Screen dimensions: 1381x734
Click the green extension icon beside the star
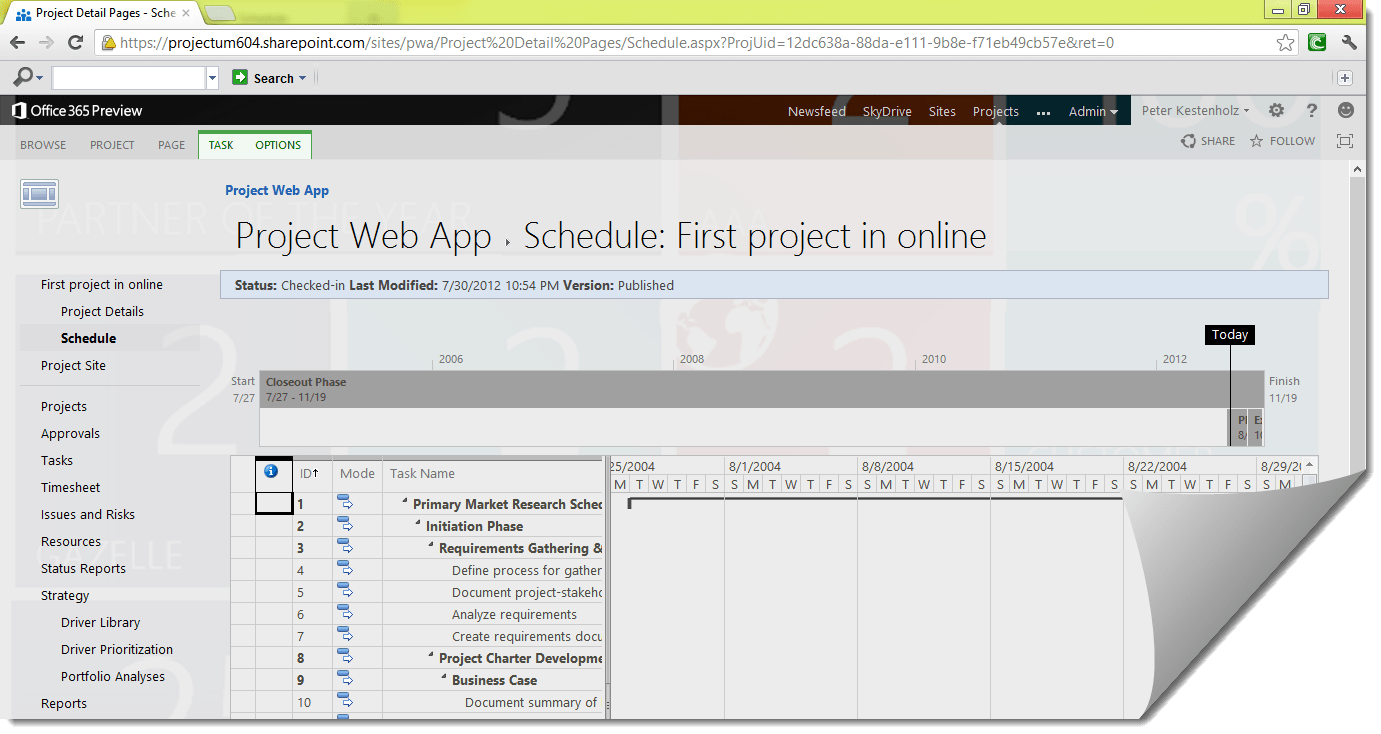[x=1317, y=42]
